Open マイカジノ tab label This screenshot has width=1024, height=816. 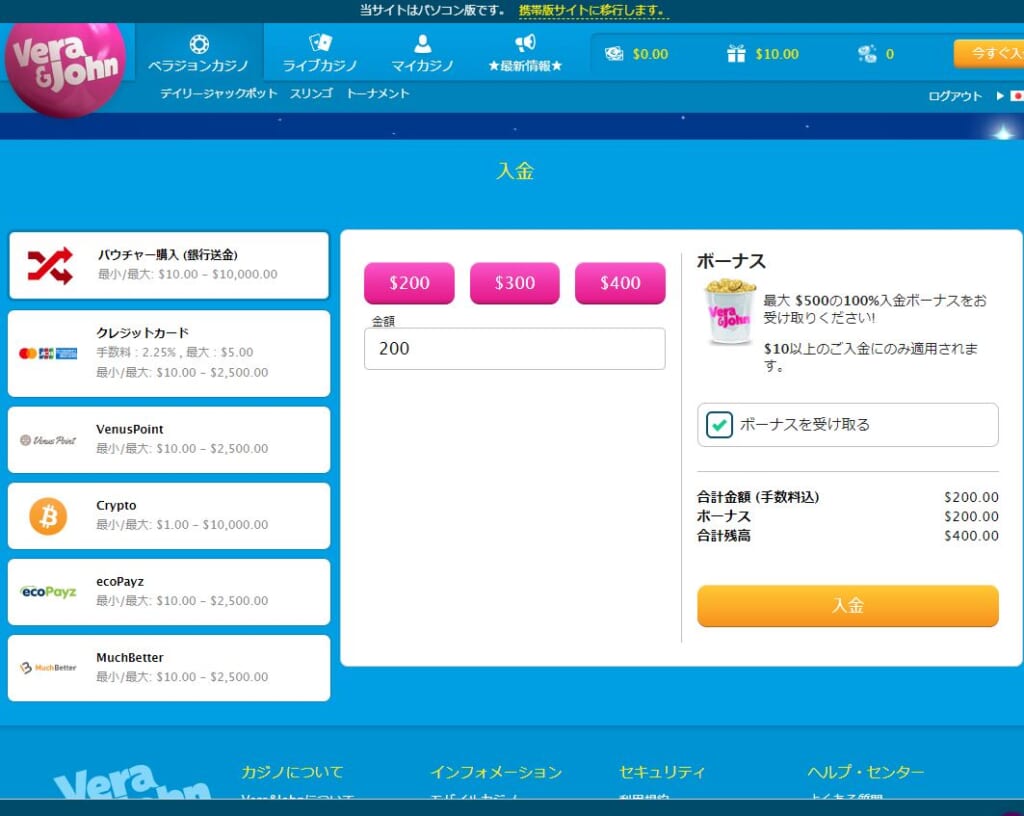[423, 66]
